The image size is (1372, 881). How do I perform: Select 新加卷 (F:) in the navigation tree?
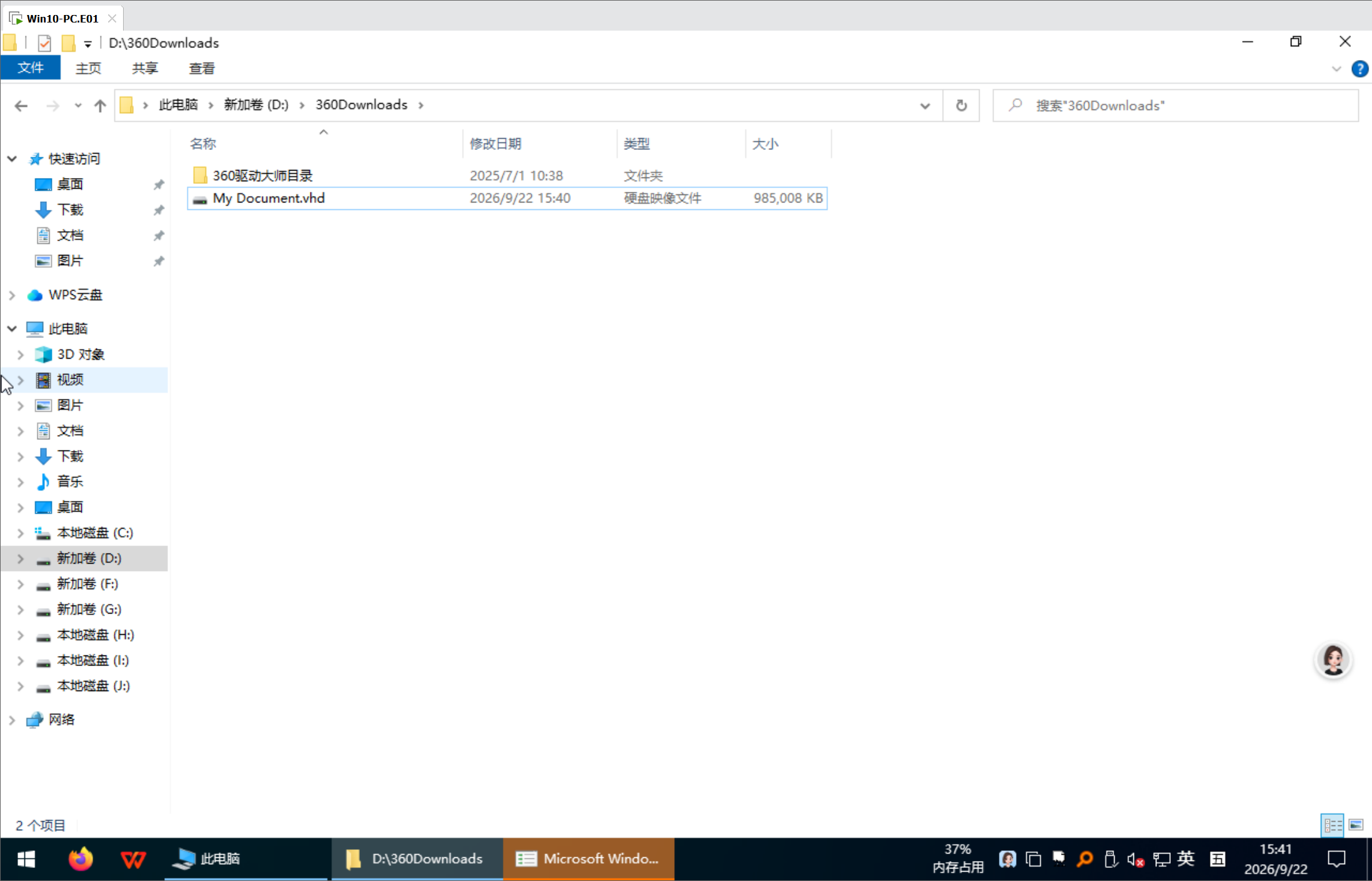(x=87, y=584)
